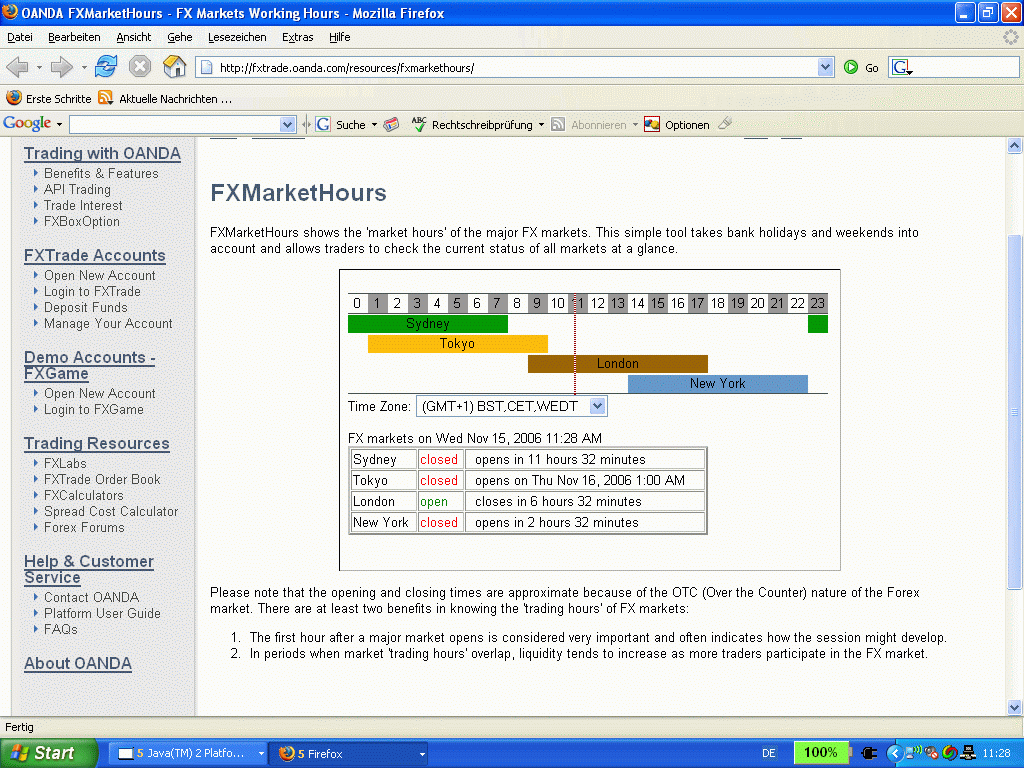Open the Suche options dropdown arrow

point(374,125)
